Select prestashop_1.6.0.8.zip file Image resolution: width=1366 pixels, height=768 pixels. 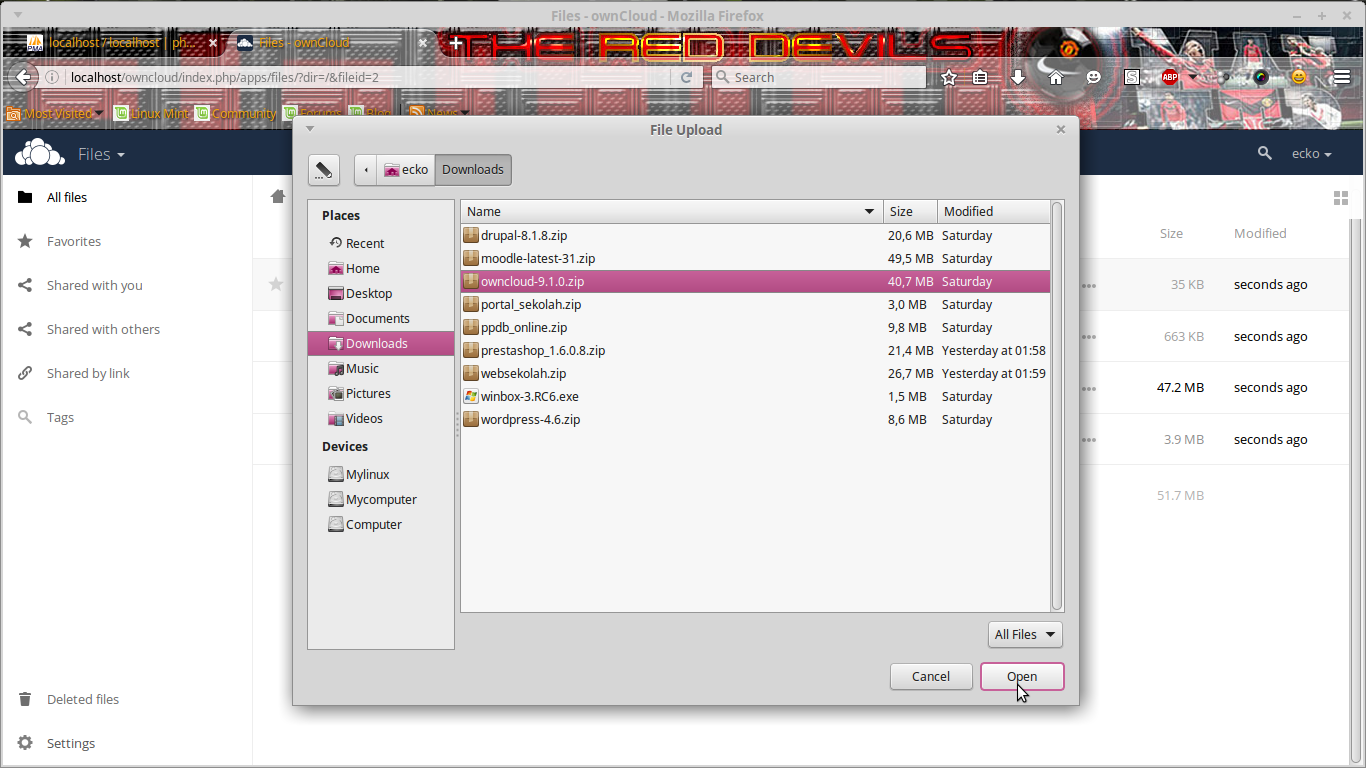click(756, 350)
